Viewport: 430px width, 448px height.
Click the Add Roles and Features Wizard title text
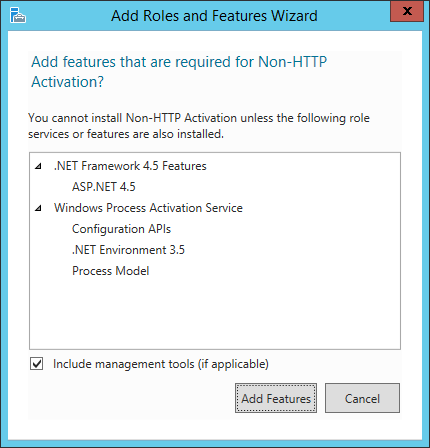(214, 16)
